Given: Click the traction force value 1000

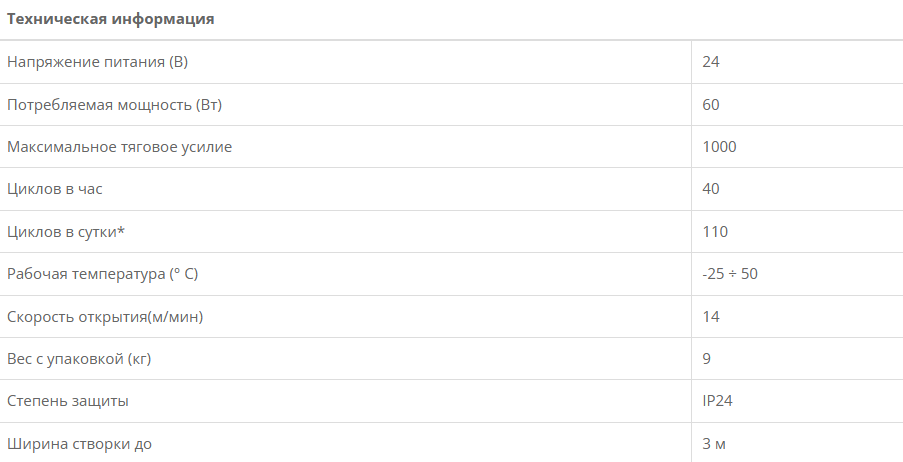Looking at the screenshot, I should pos(719,147).
